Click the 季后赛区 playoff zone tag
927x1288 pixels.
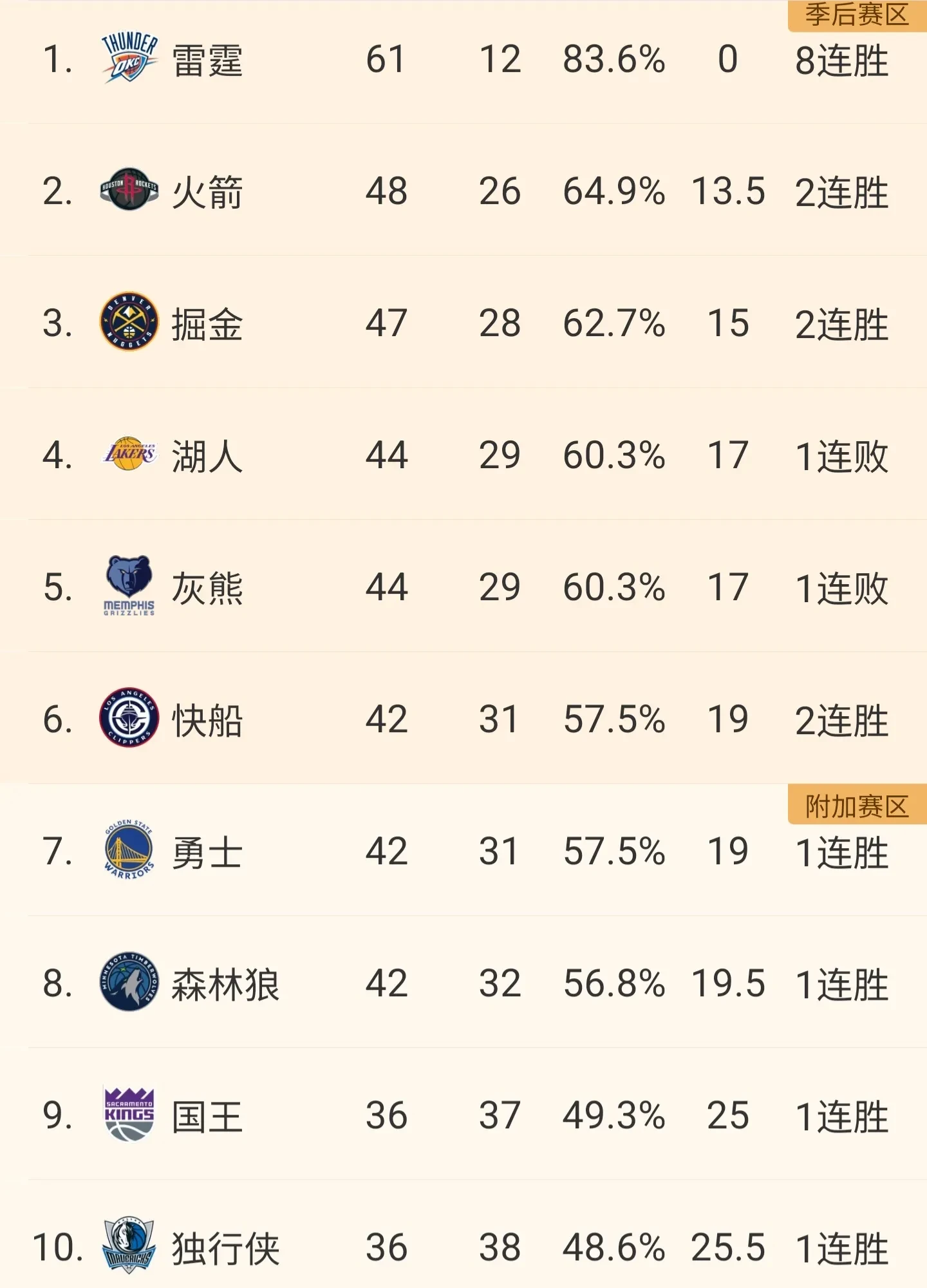(856, 15)
